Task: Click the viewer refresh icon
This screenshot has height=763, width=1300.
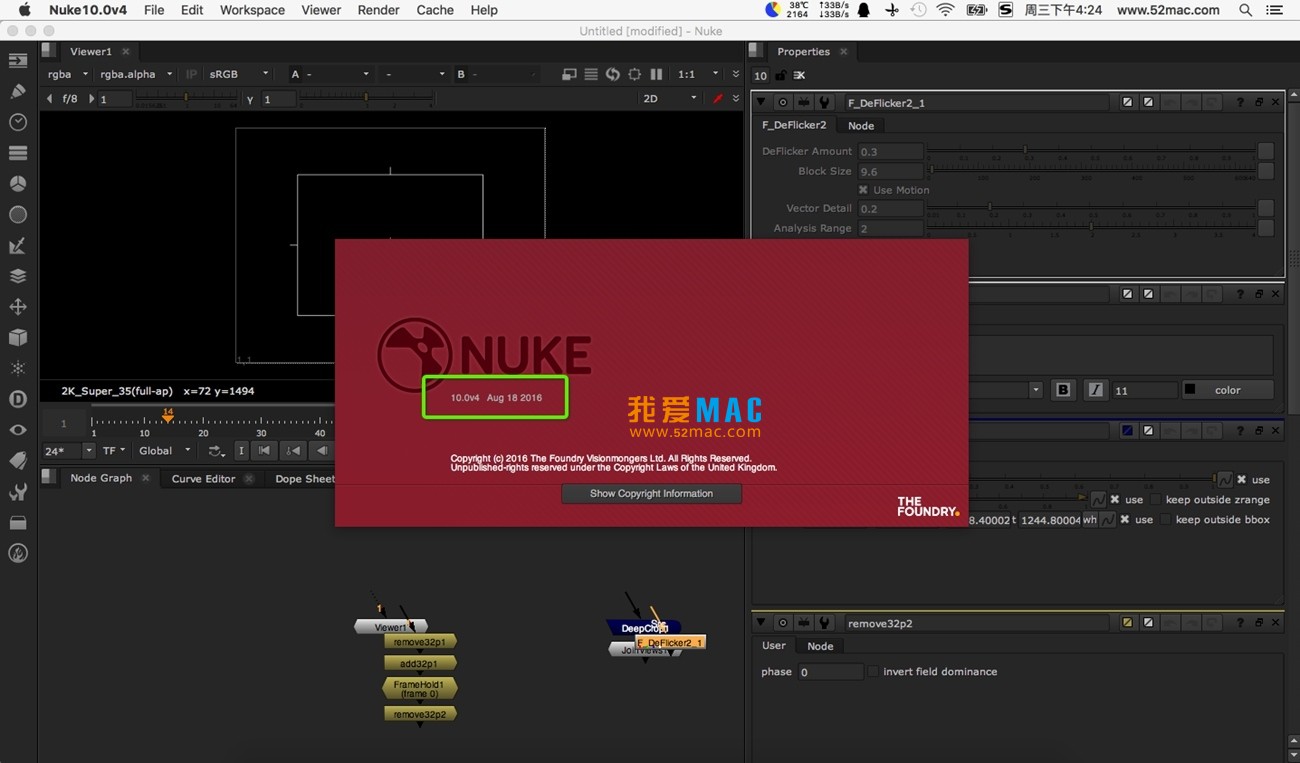Action: tap(612, 74)
